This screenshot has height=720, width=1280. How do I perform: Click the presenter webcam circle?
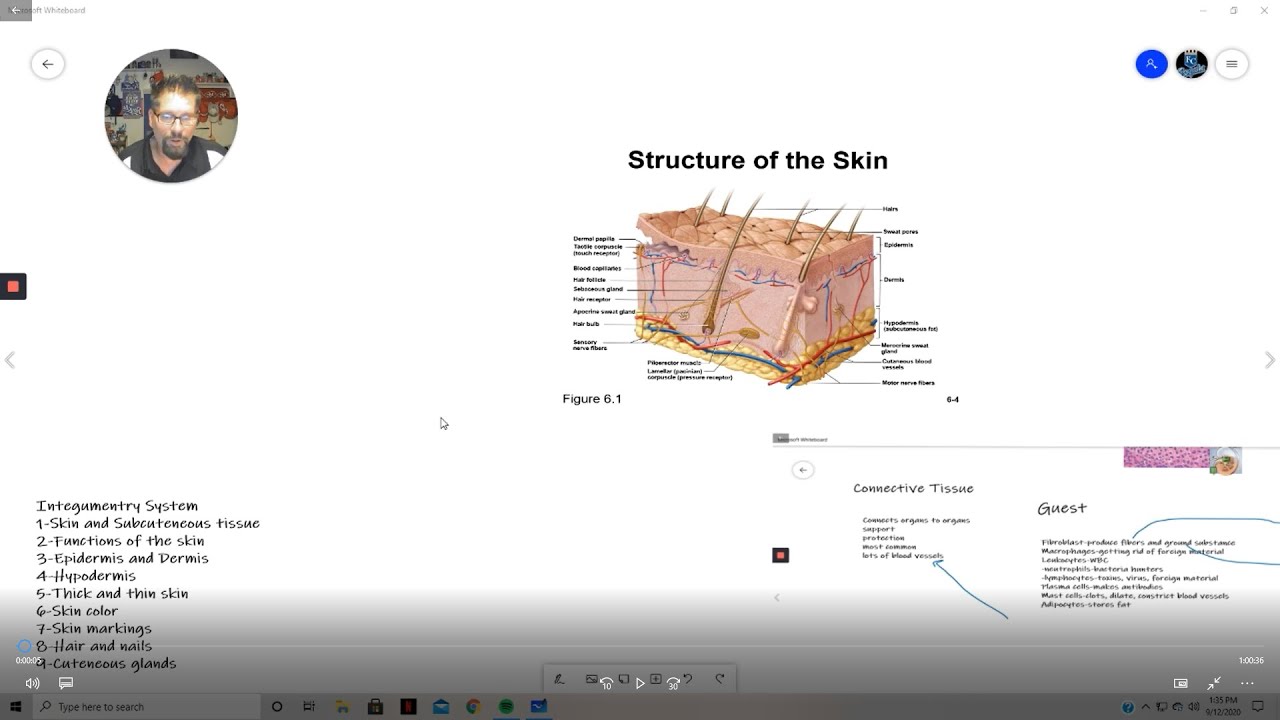click(171, 115)
